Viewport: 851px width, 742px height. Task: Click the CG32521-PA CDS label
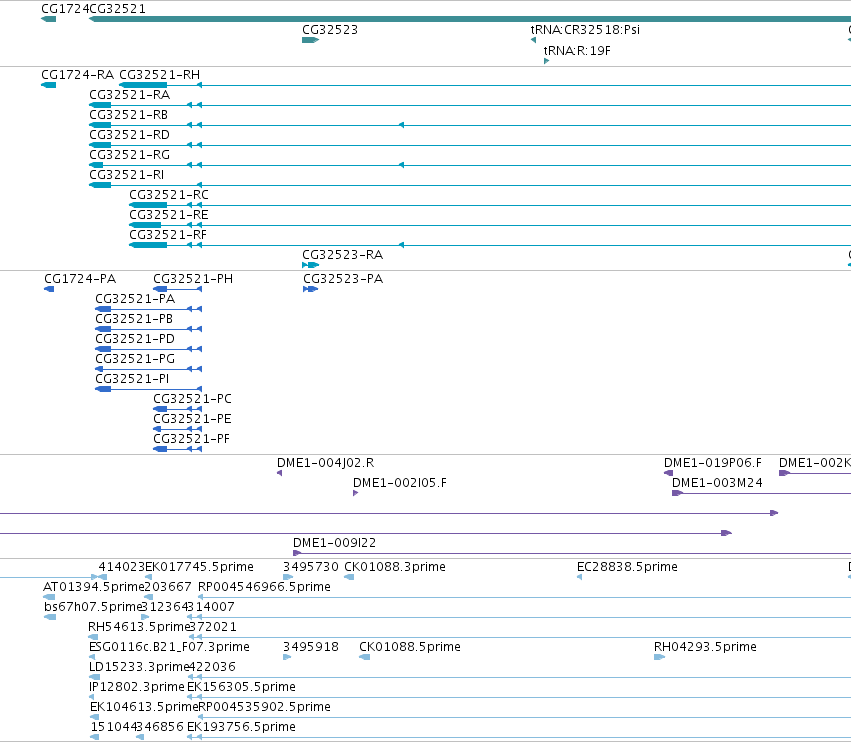point(135,299)
